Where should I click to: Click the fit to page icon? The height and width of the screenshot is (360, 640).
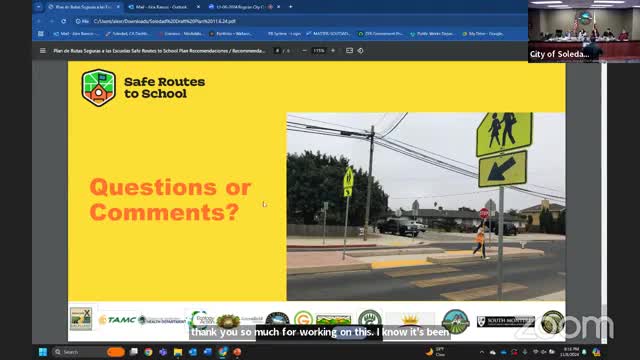(349, 51)
